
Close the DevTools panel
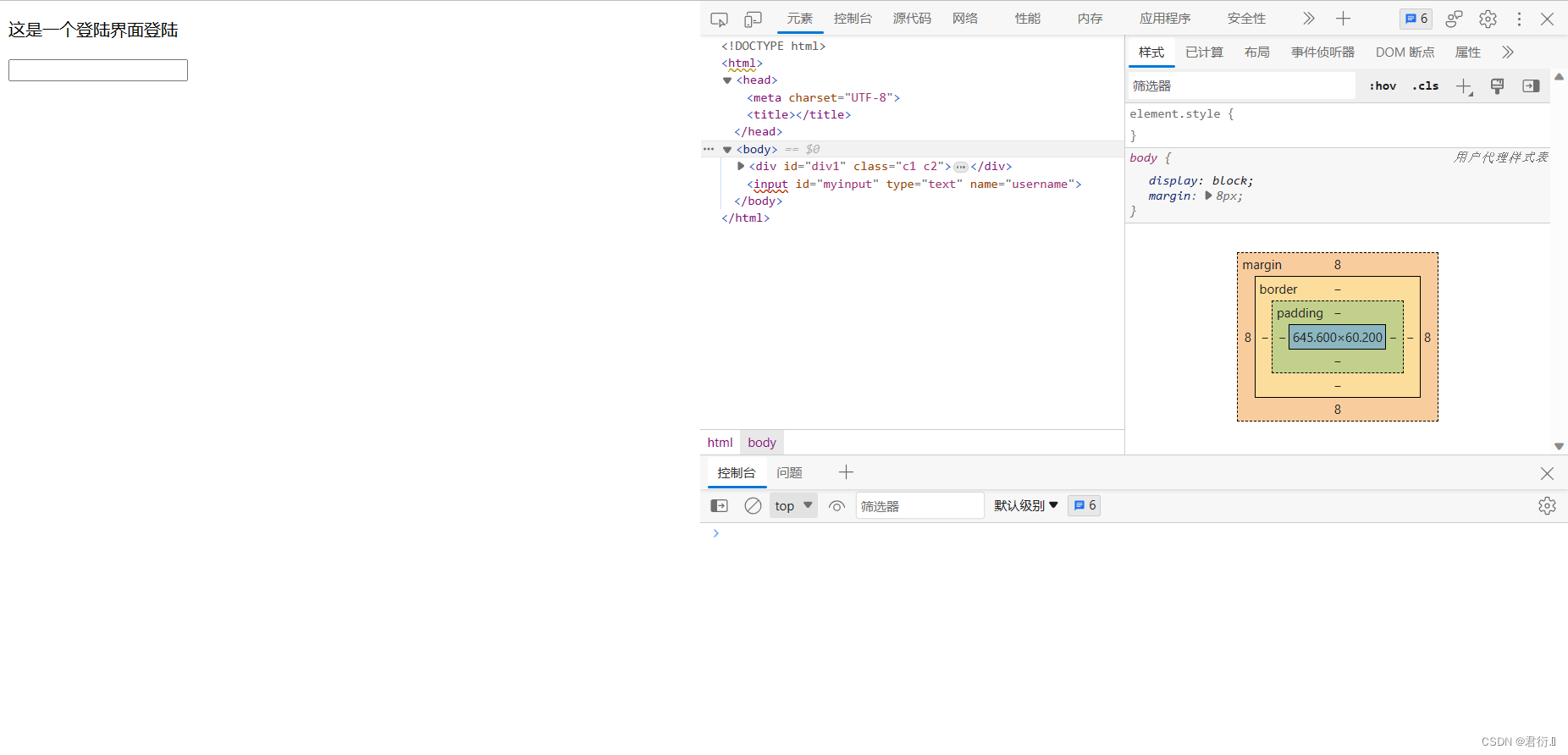pos(1547,19)
